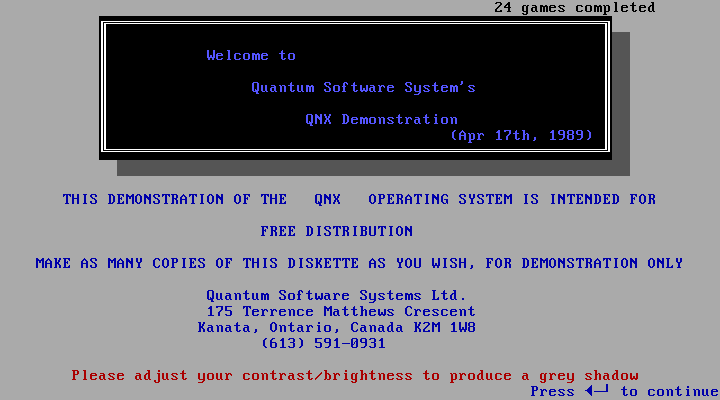This screenshot has height=400, width=720.
Task: Click the phone number (613) 591-0931
Action: 323,344
